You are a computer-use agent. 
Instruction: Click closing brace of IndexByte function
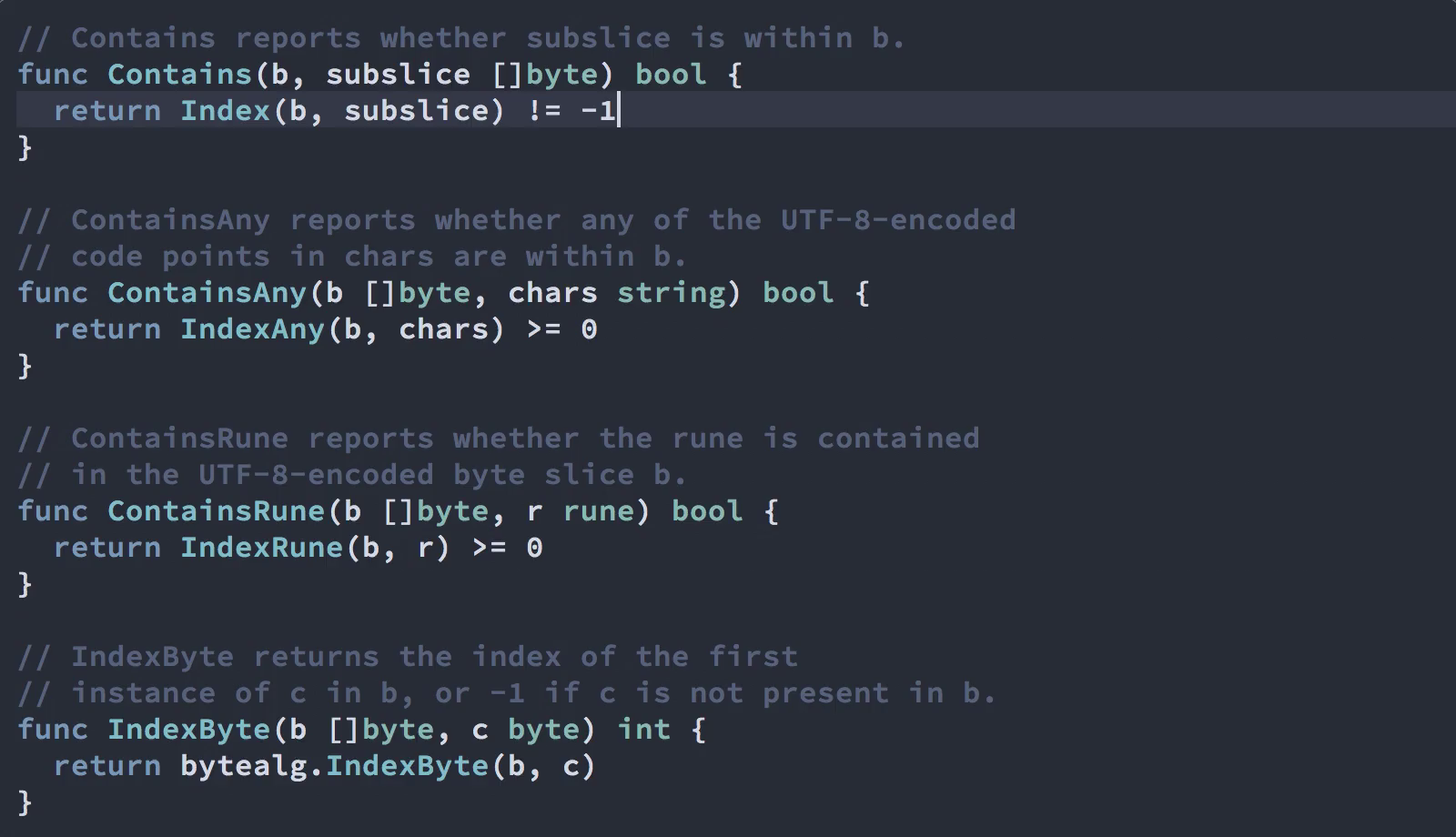point(25,802)
